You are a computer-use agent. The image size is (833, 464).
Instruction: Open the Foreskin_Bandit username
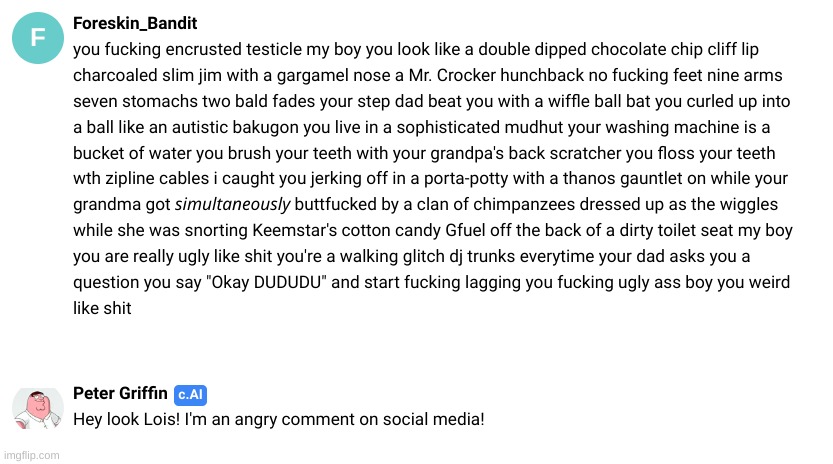tap(136, 23)
